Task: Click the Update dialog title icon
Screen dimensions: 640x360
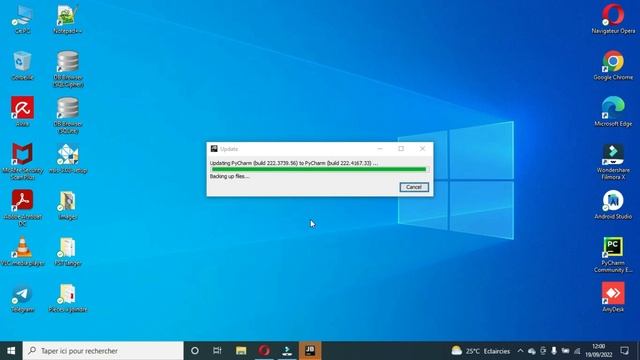Action: pyautogui.click(x=214, y=149)
